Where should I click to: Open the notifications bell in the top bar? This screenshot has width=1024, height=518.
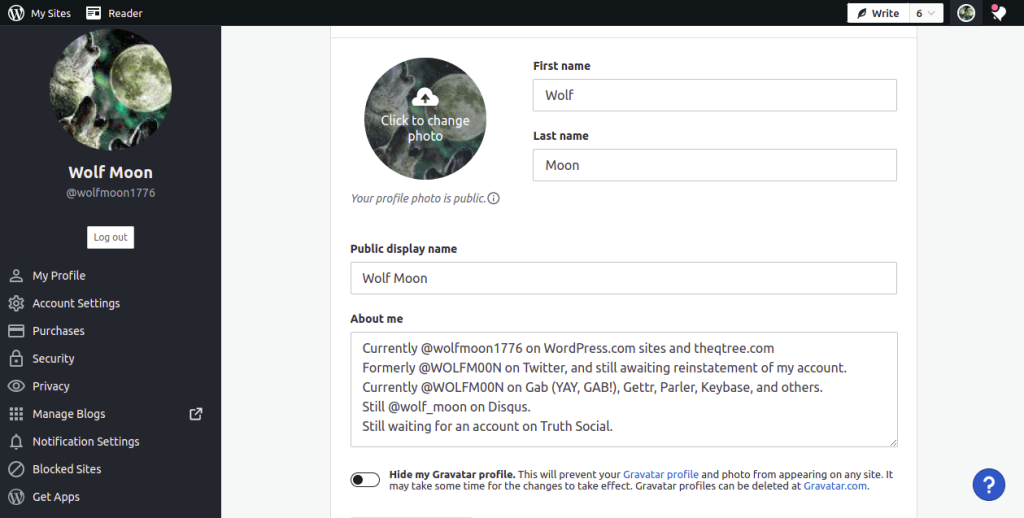tap(998, 12)
